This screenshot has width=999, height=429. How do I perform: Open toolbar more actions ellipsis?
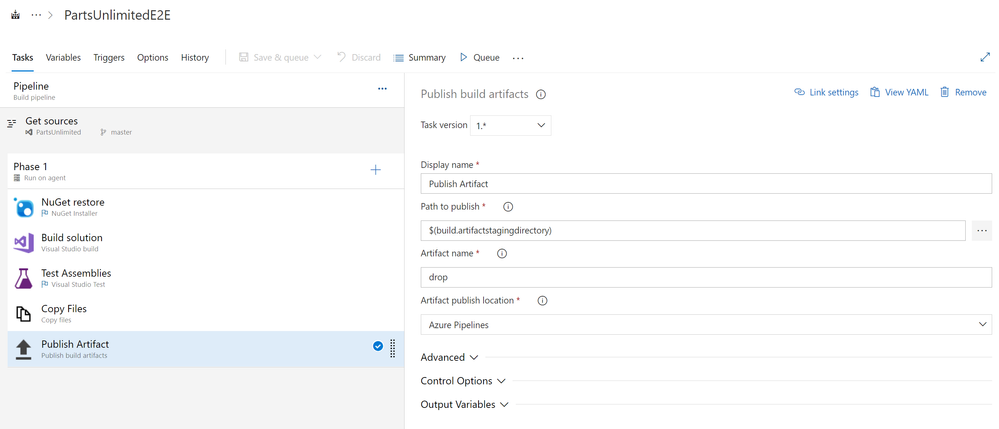click(x=518, y=58)
